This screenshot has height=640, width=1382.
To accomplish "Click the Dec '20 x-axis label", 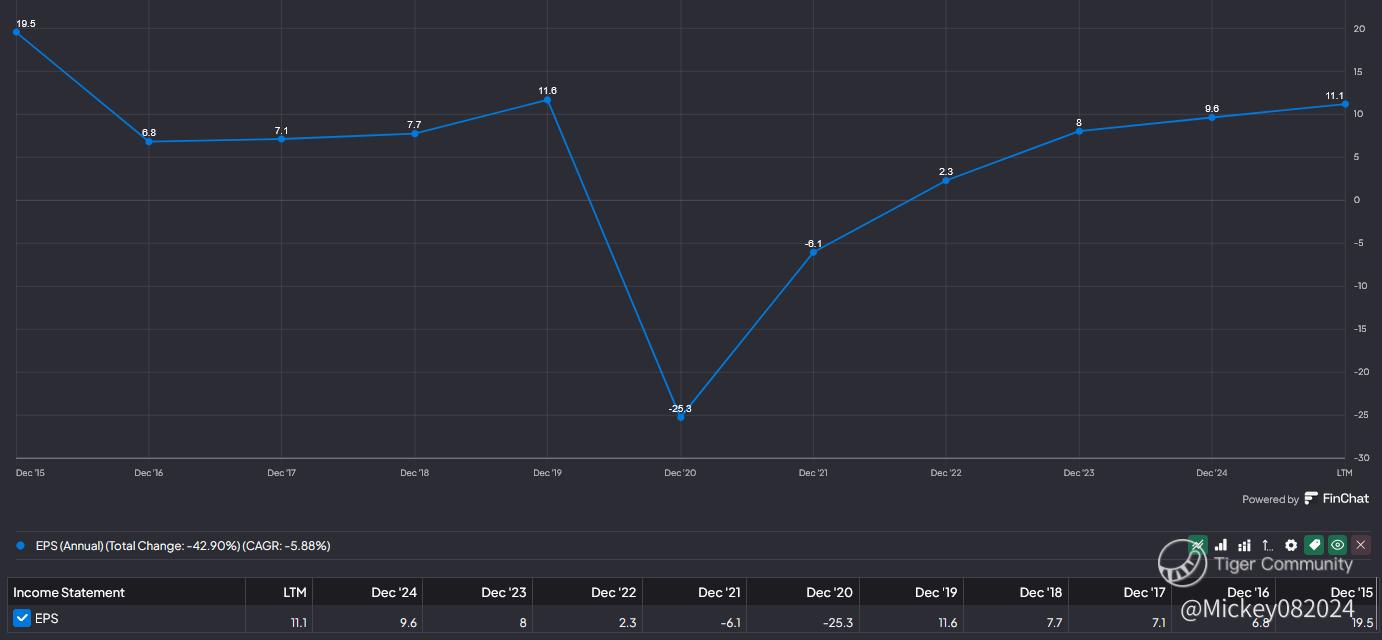I will 680,472.
